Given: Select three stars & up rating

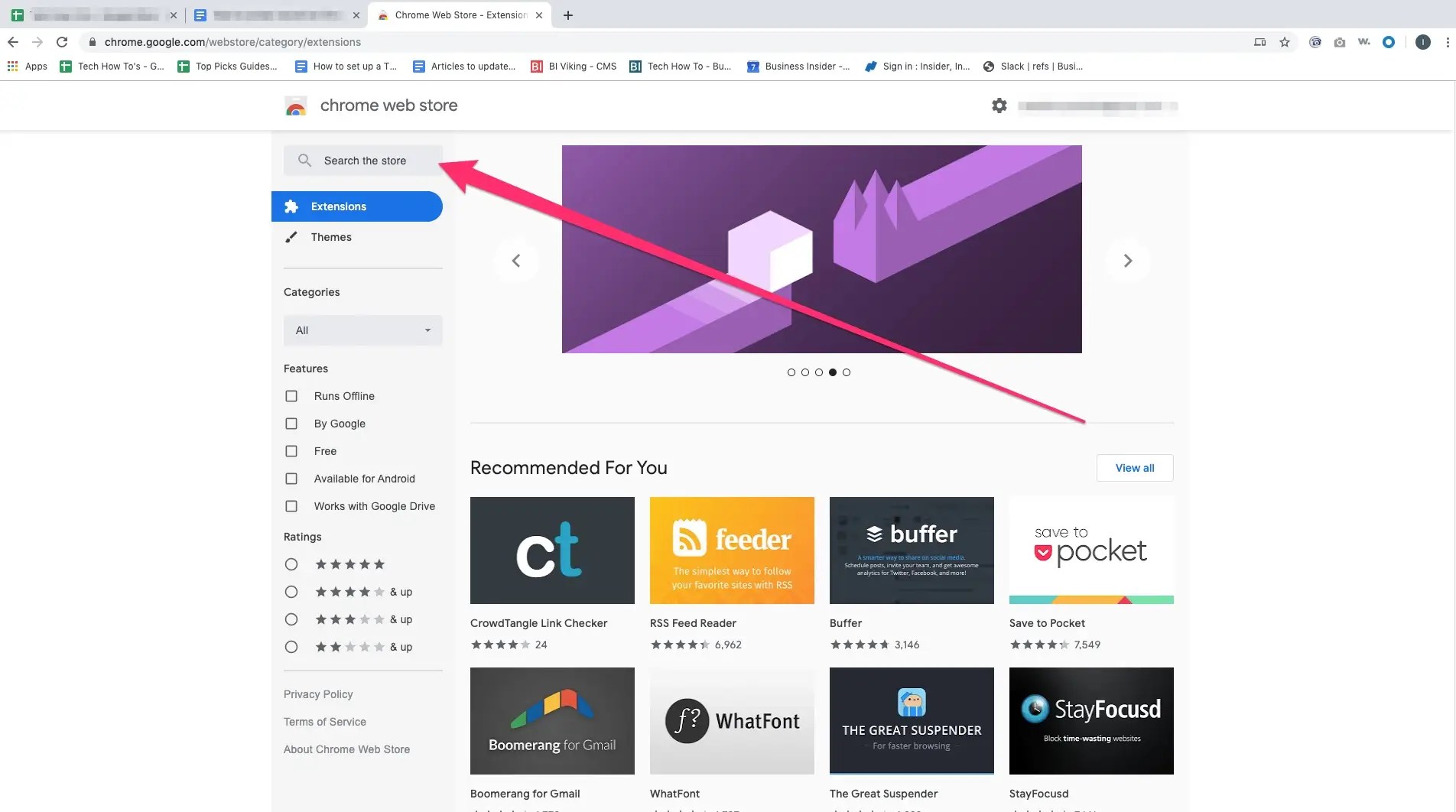Looking at the screenshot, I should click(291, 619).
